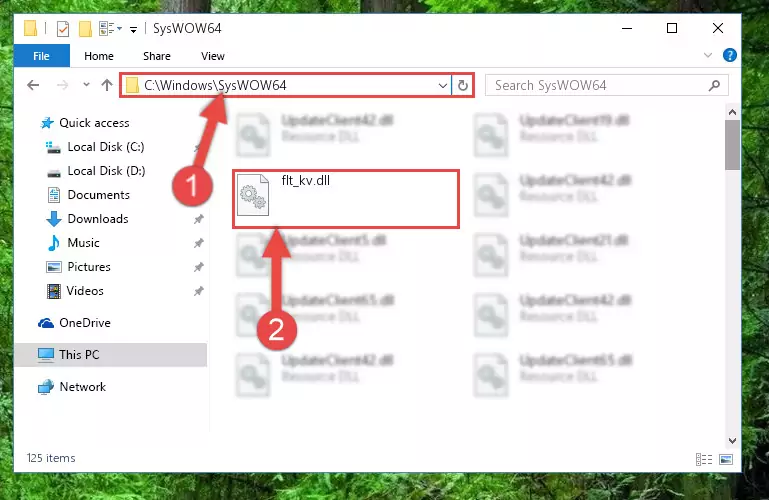
Task: Switch to the View ribbon tab
Action: click(x=213, y=56)
